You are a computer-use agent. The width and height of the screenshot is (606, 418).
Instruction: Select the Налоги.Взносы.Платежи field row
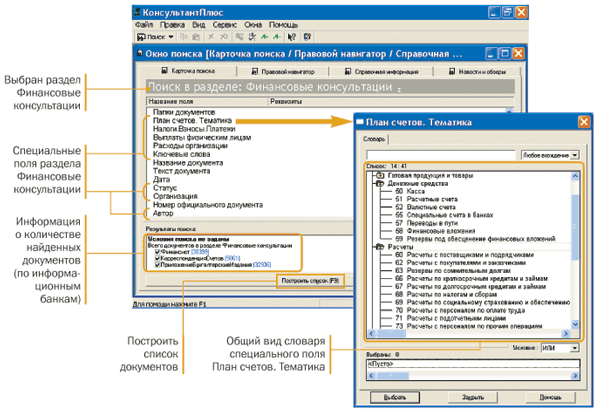(x=194, y=129)
